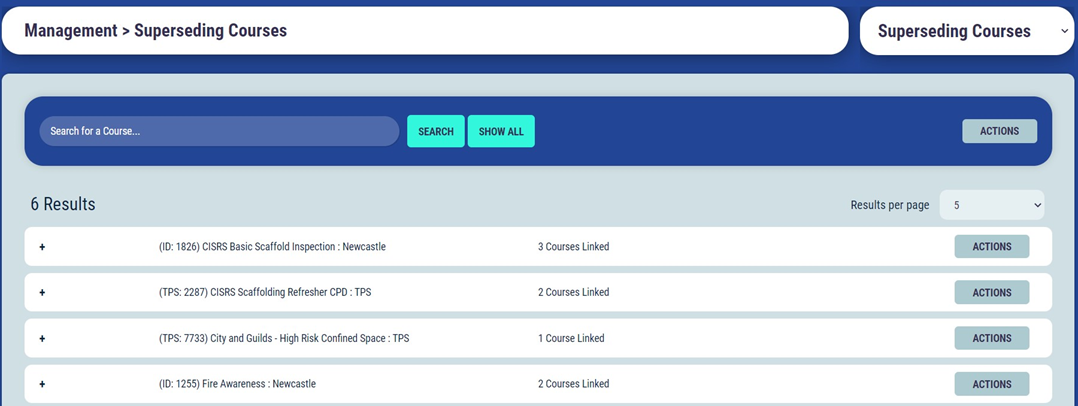This screenshot has width=1078, height=406.
Task: Open the ACTIONS button in the search bar
Action: coord(999,131)
